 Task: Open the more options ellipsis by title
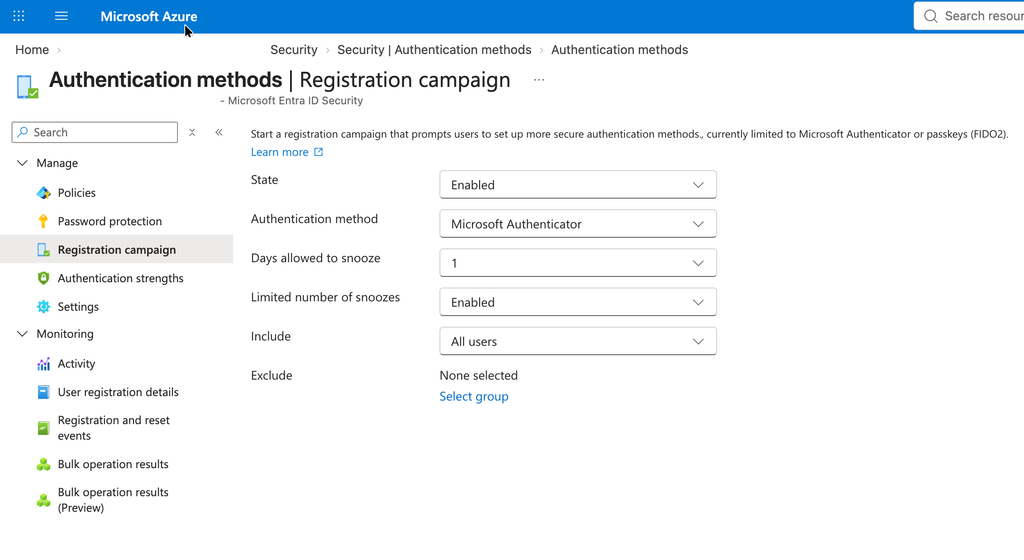(539, 80)
